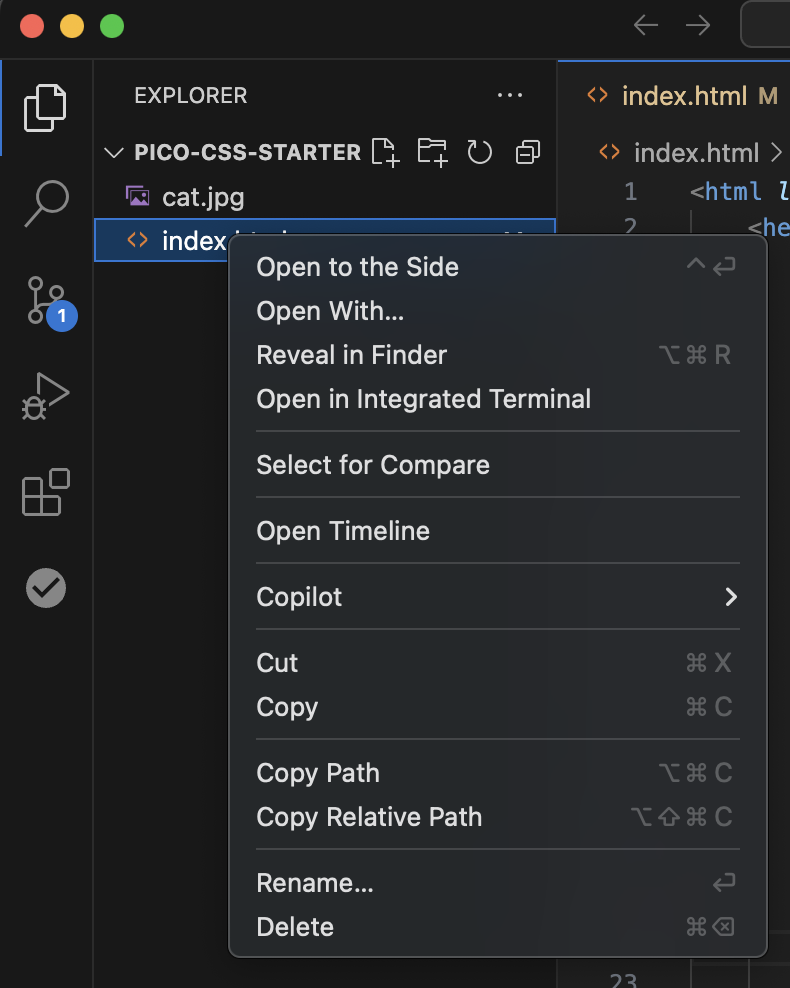Select Rename... from context menu
Screen dimensions: 790x988
tap(315, 883)
